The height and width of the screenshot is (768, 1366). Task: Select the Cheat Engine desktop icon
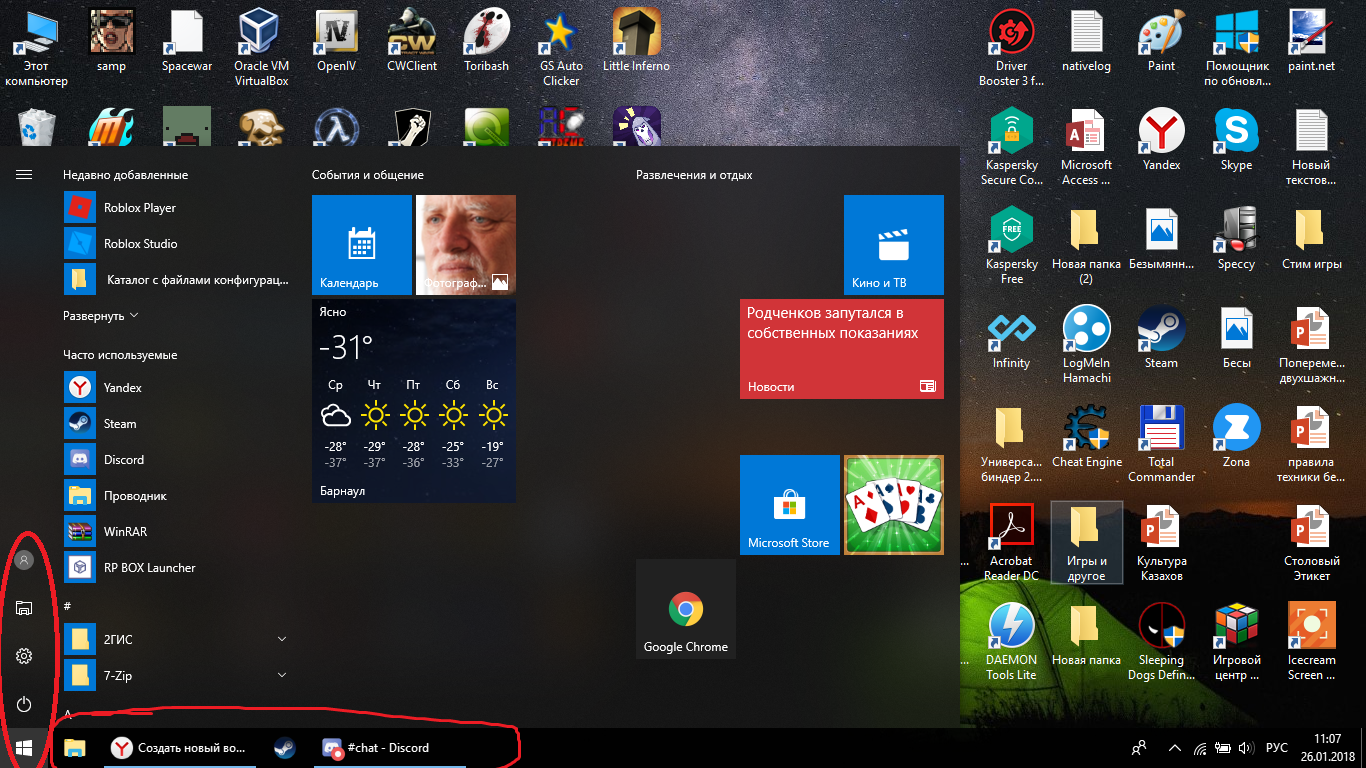pos(1087,437)
